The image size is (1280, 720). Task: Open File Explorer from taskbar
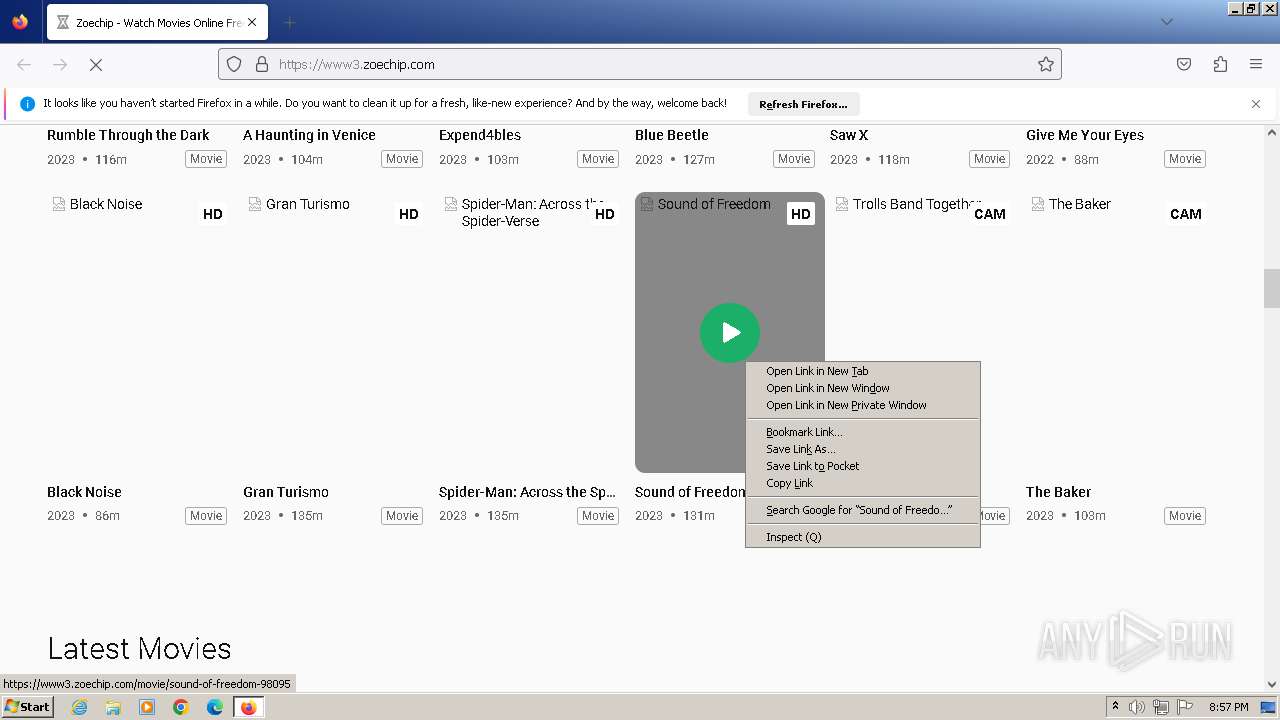point(113,707)
